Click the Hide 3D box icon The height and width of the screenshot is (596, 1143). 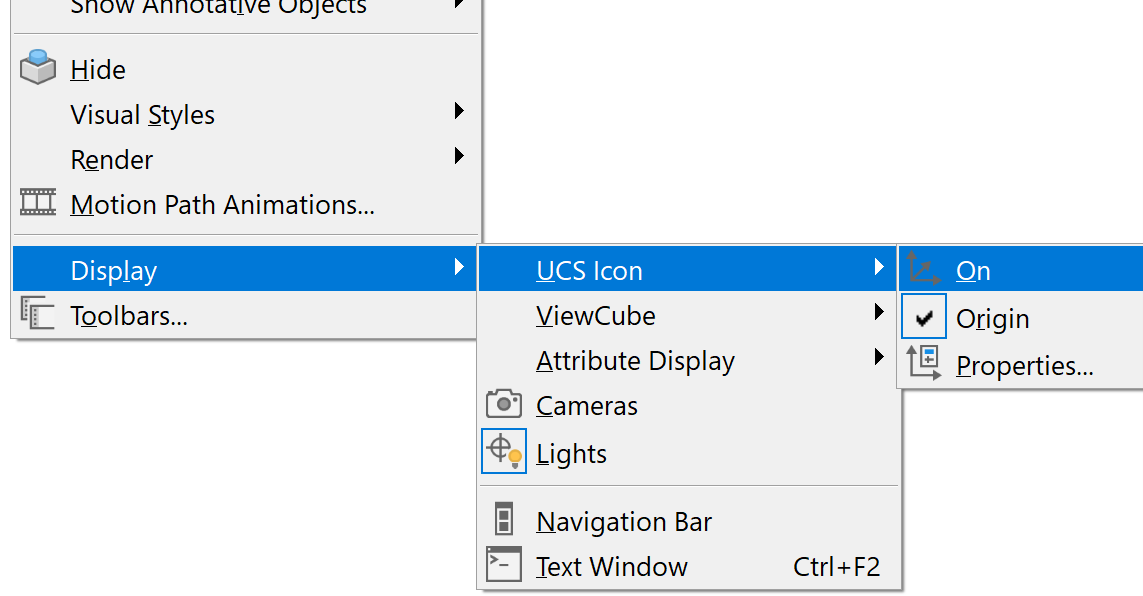point(38,67)
